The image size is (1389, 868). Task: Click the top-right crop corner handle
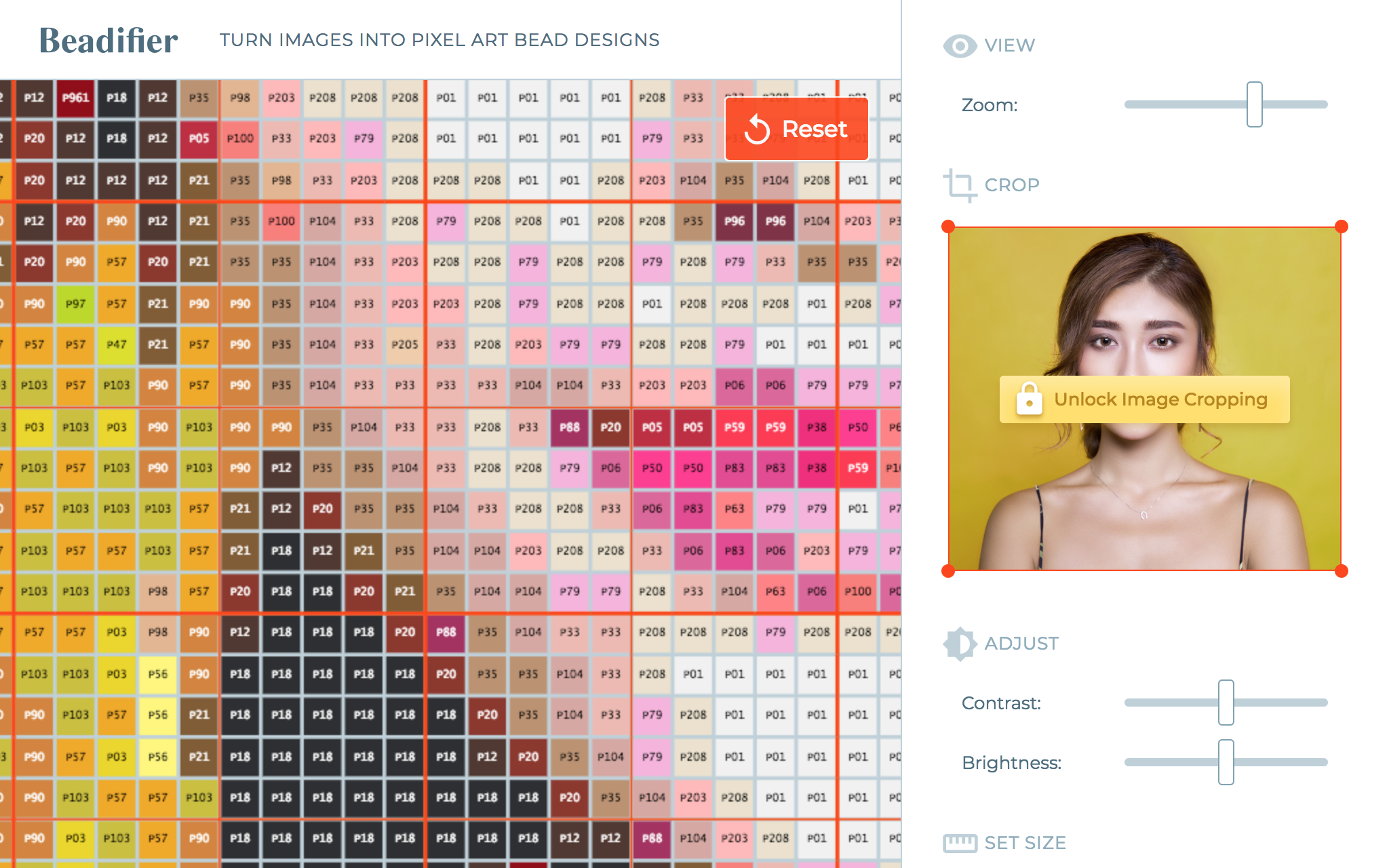[x=1341, y=226]
